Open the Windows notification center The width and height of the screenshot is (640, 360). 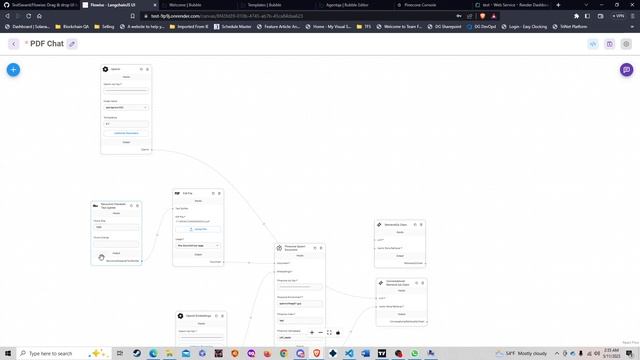[629, 353]
